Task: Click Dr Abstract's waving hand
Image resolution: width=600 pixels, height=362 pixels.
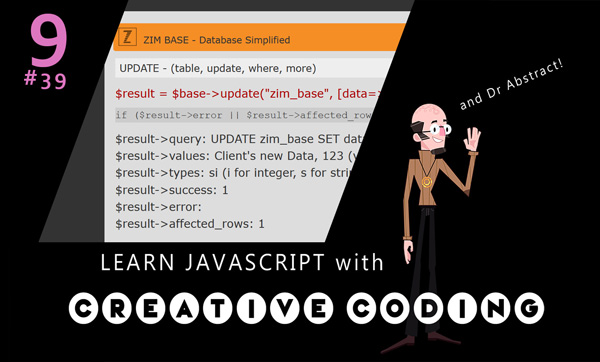Action: (471, 140)
